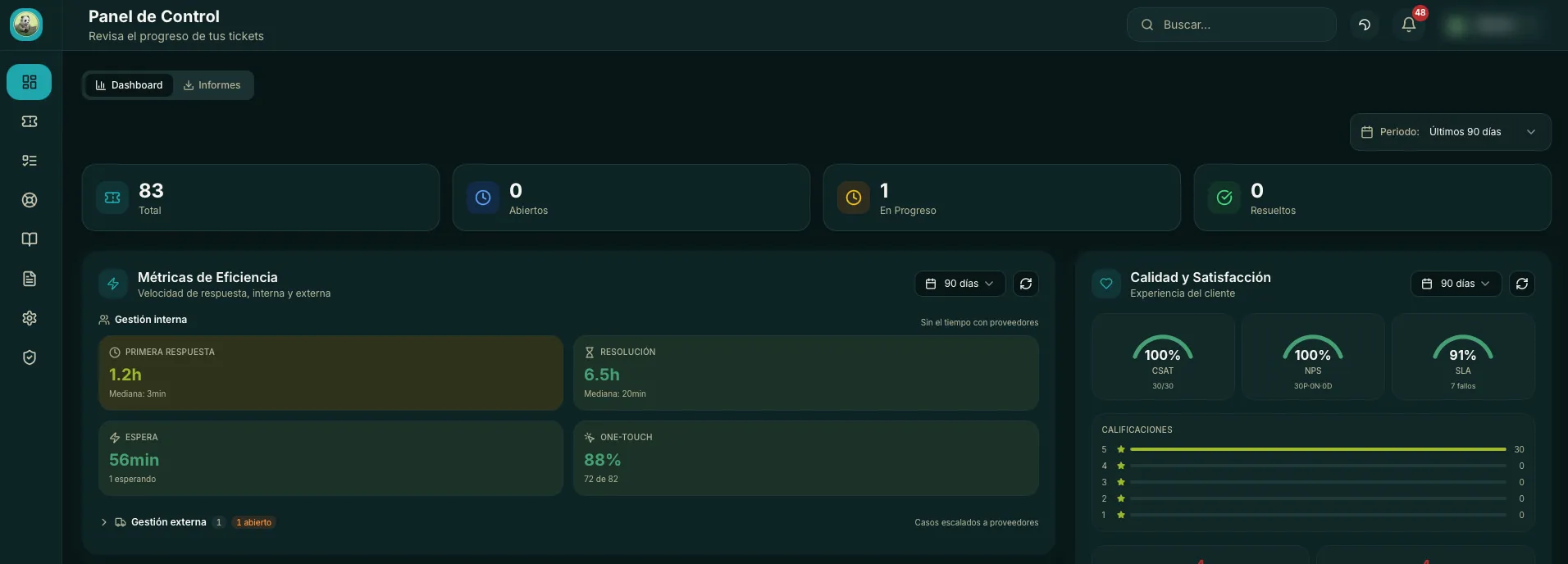Click the Total 83 tickets card
1568x564 pixels.
261,198
